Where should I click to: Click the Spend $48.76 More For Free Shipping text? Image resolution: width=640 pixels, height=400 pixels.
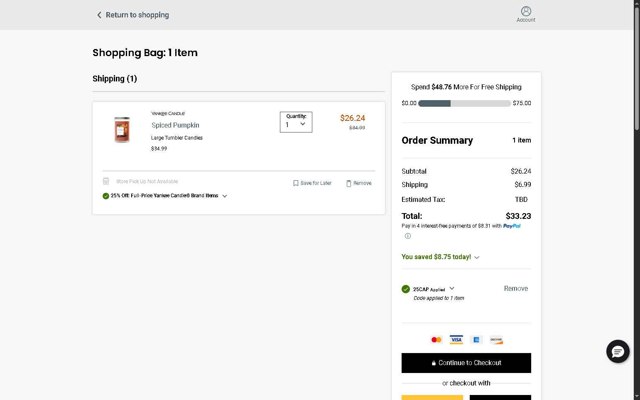pos(466,87)
